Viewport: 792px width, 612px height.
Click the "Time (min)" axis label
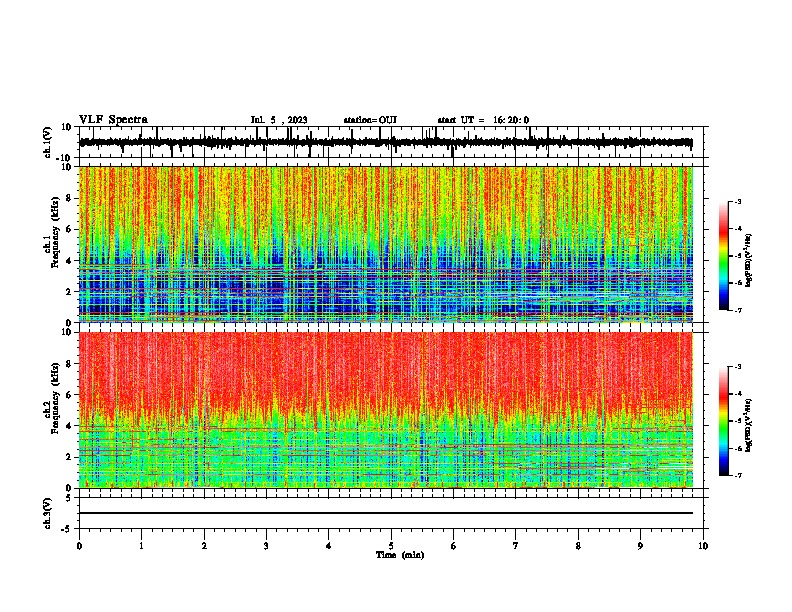point(400,555)
